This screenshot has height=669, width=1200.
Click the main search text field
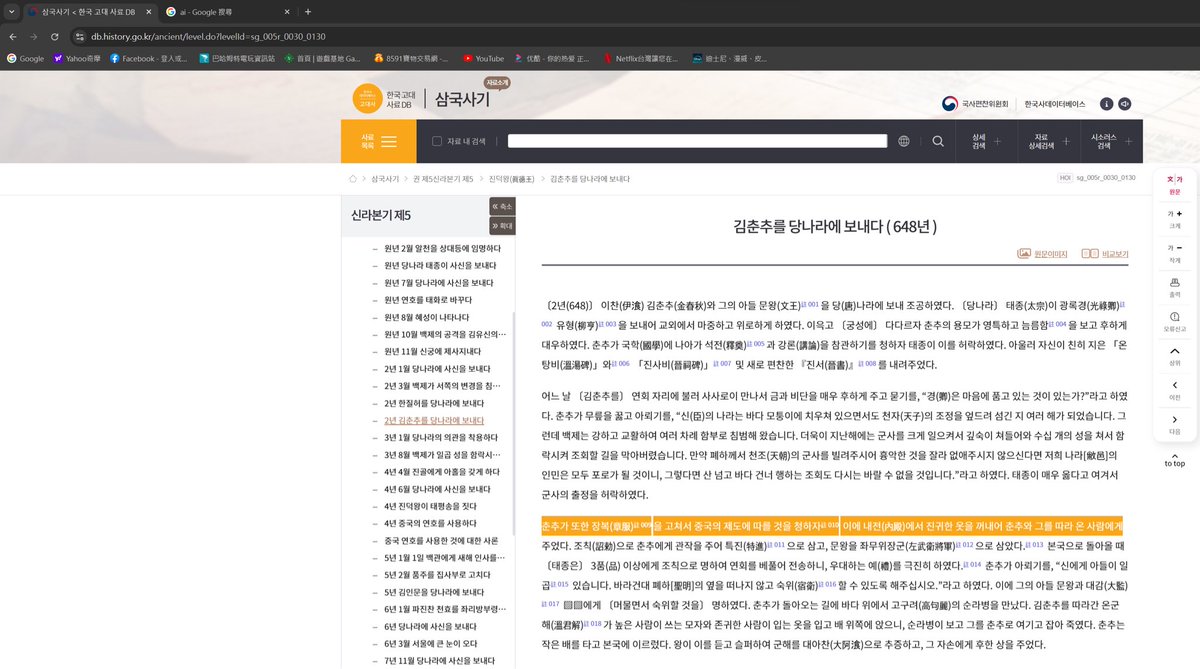coord(698,141)
